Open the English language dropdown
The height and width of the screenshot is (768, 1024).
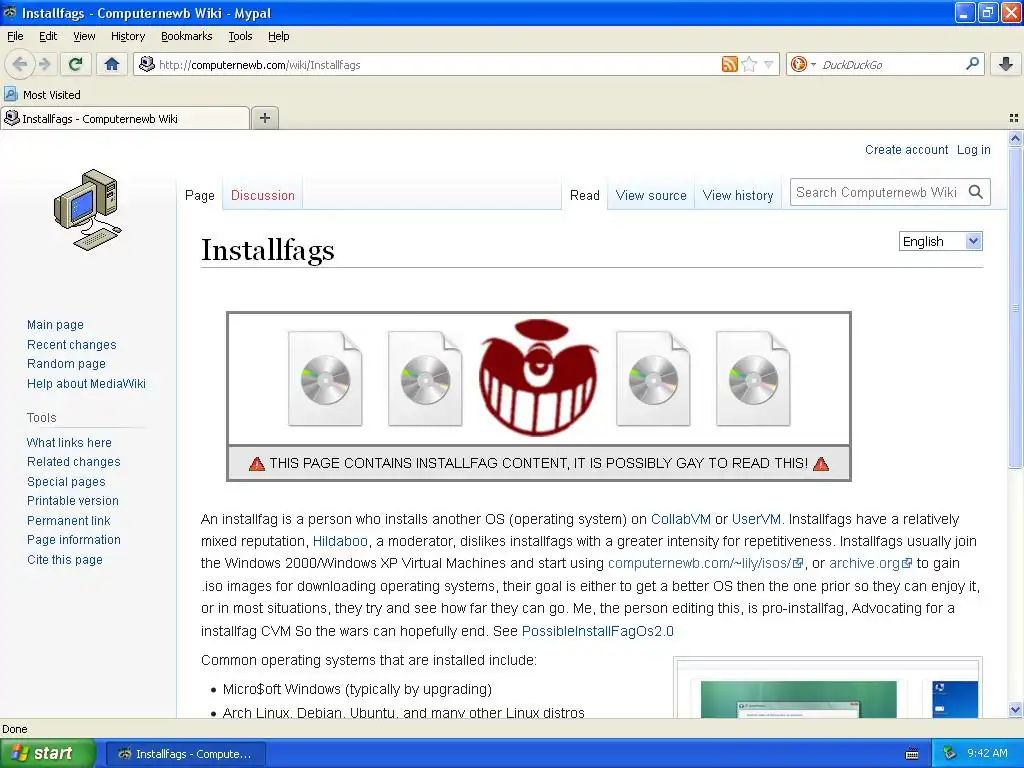[x=940, y=242]
